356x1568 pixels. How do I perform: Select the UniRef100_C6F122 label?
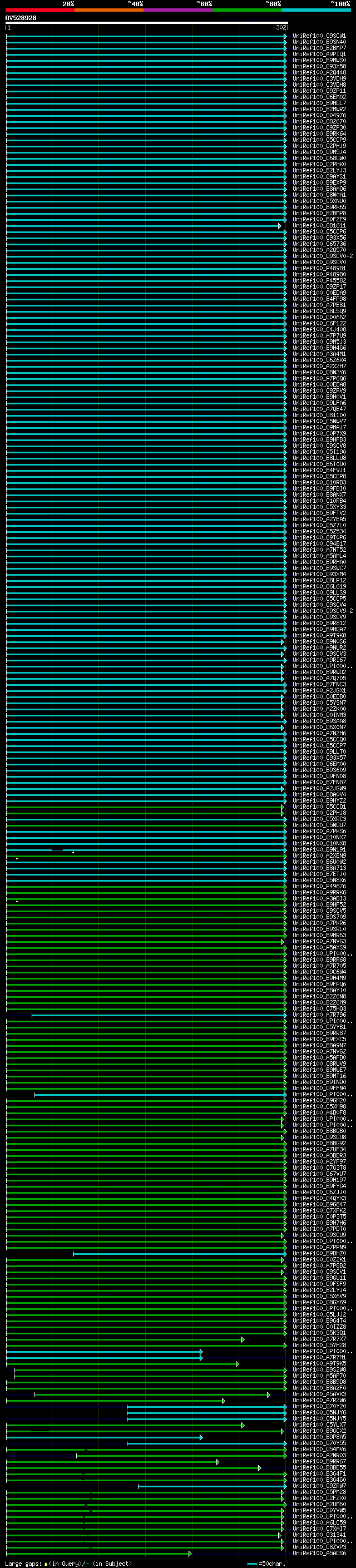coord(319,324)
